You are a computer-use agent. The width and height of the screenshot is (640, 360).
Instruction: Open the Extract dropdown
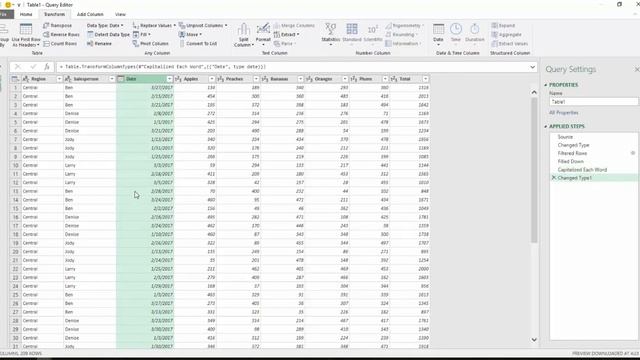pyautogui.click(x=287, y=35)
